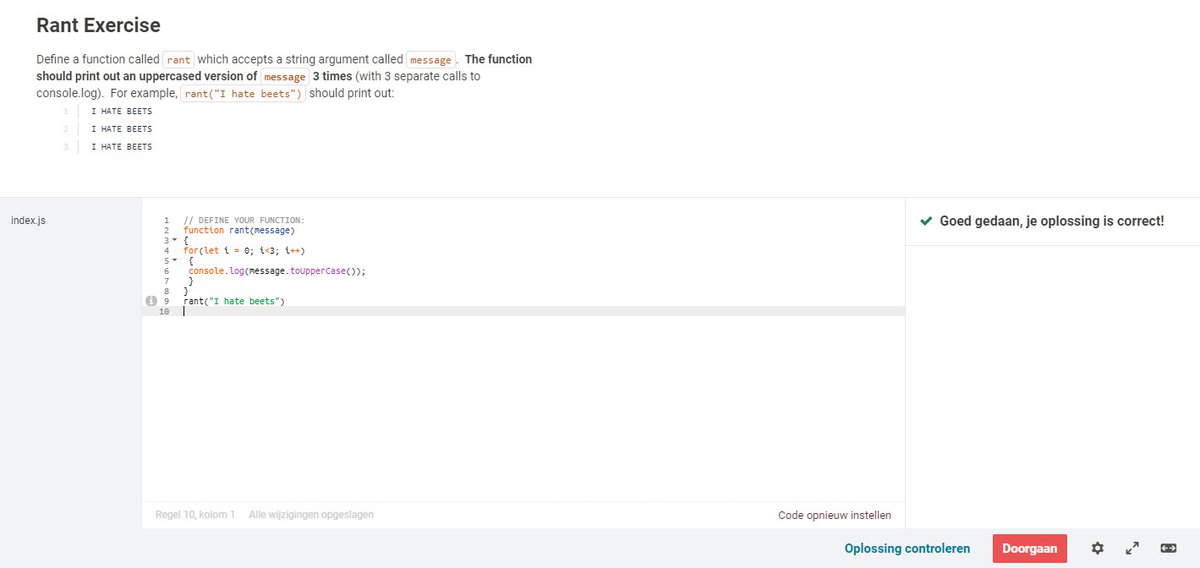Toggle wide layout with horizontal arrows icon
The image size is (1200, 568).
pyautogui.click(x=1168, y=548)
